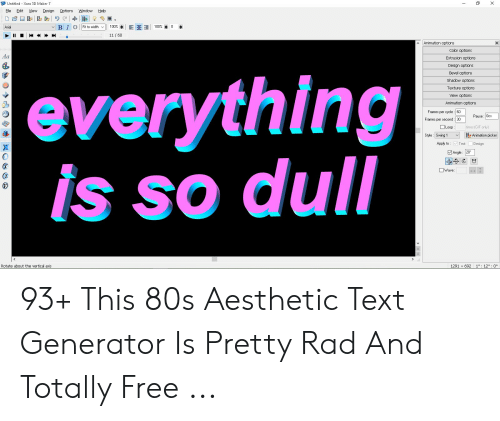Click the Undo arrow icon
Screen dimensions: 500x421
click(x=57, y=19)
